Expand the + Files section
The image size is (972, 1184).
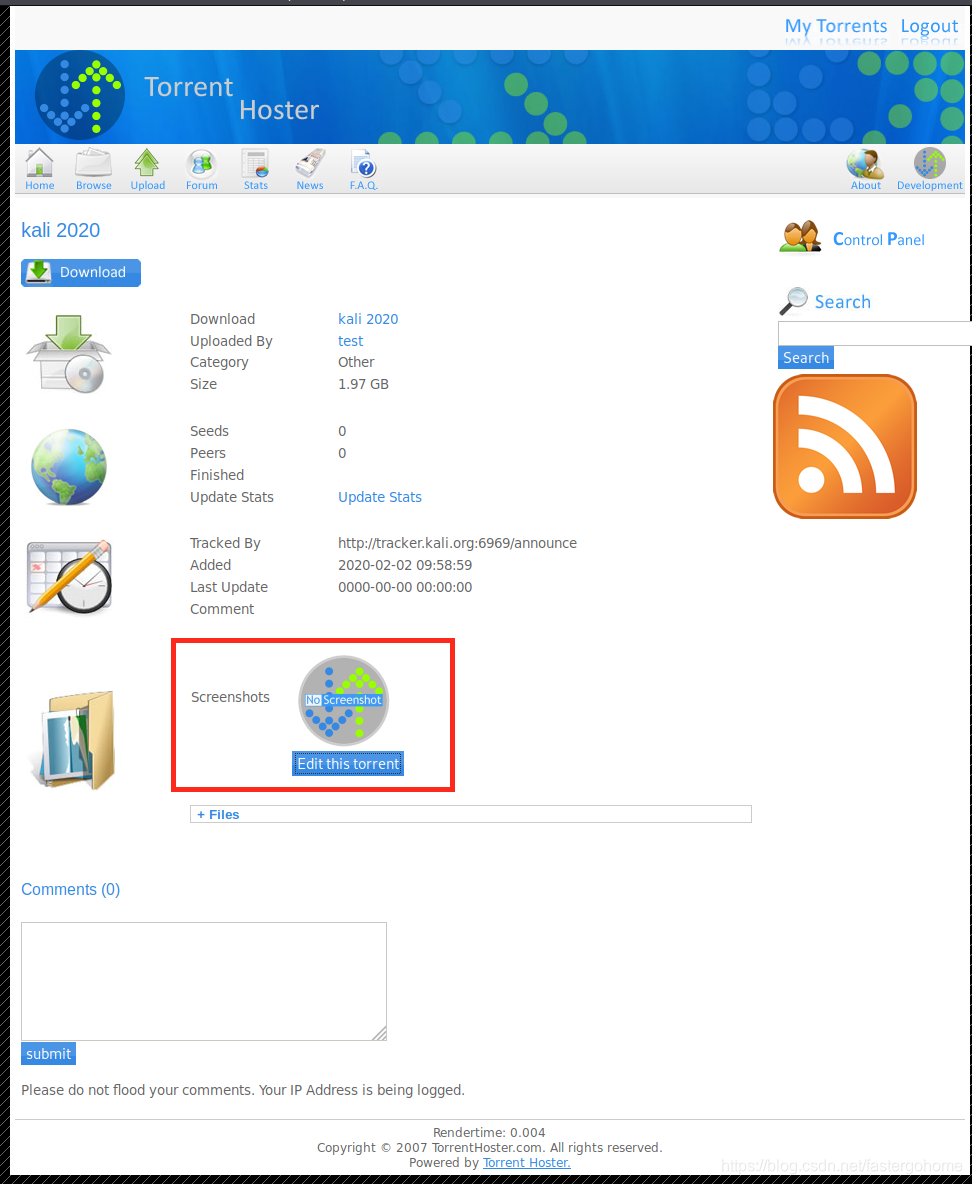(x=471, y=814)
